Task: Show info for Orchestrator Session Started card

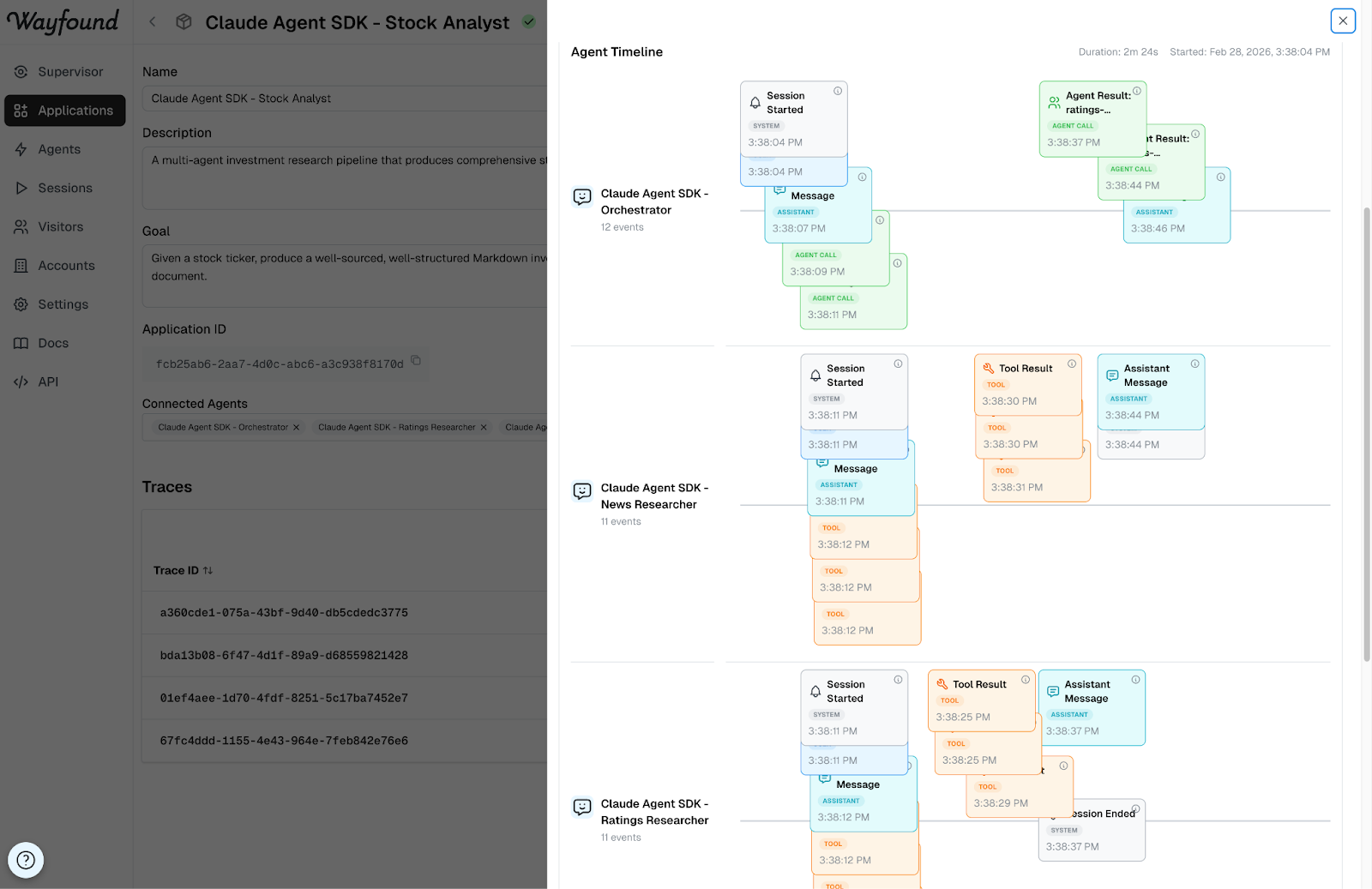Action: pos(838,91)
